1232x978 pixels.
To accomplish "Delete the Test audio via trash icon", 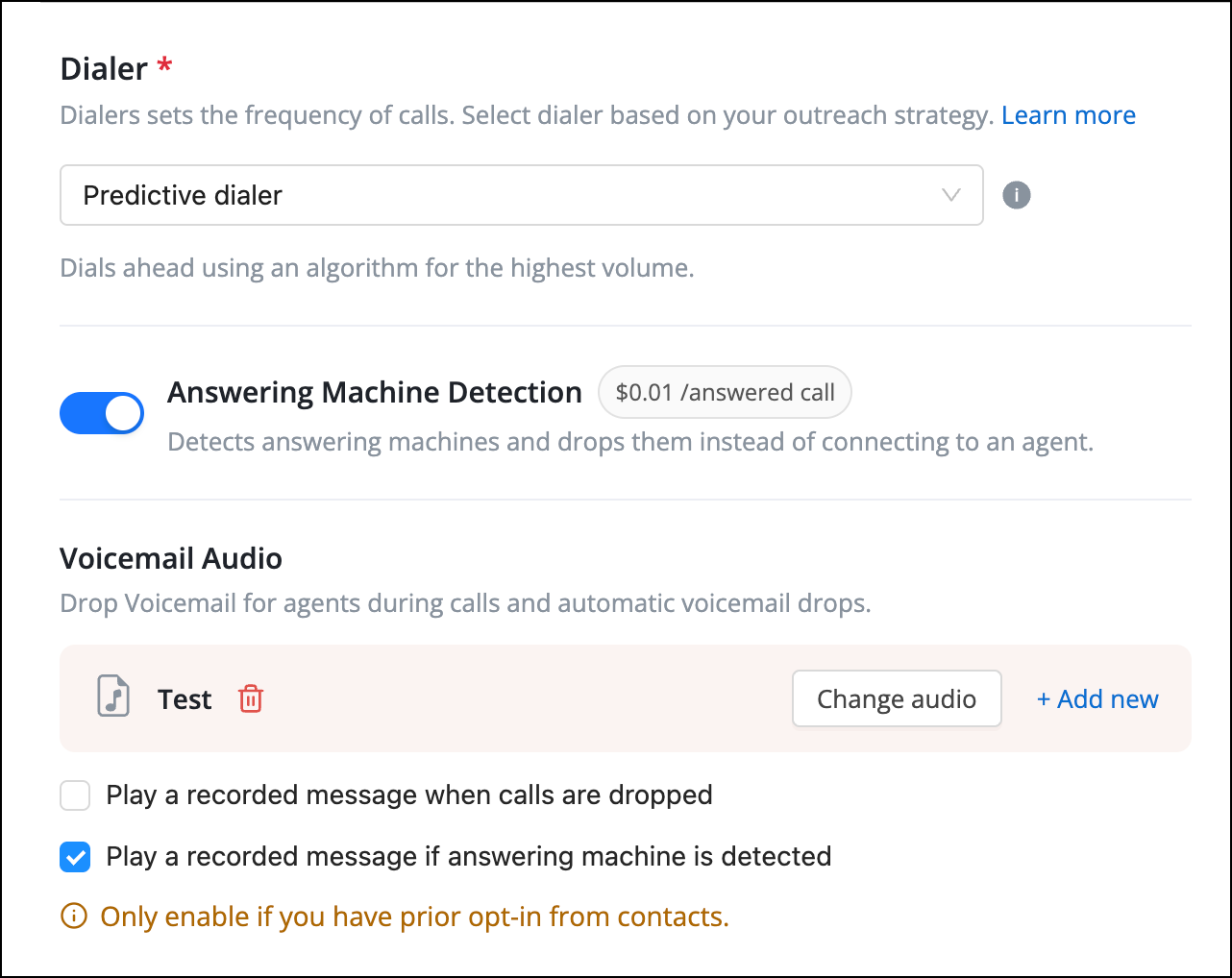I will [251, 698].
